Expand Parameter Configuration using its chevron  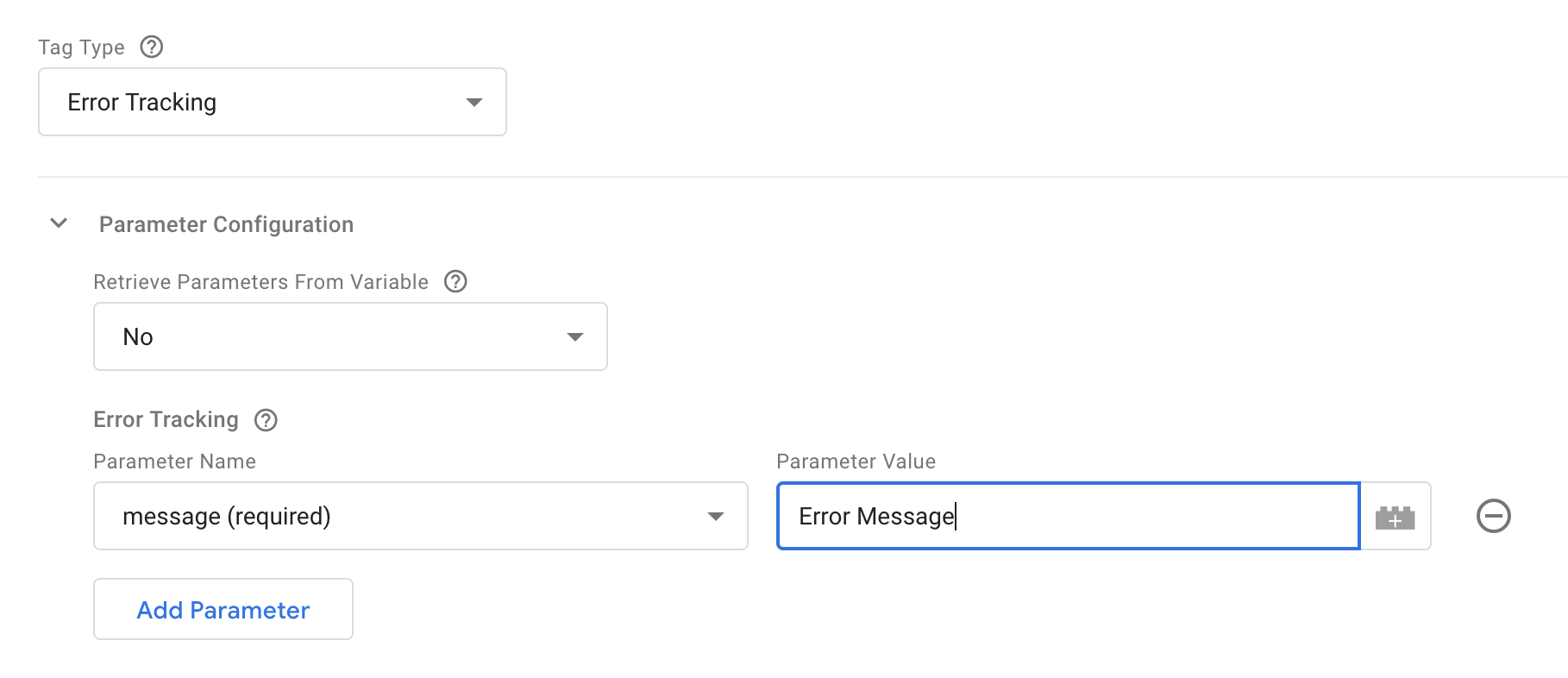[x=59, y=223]
